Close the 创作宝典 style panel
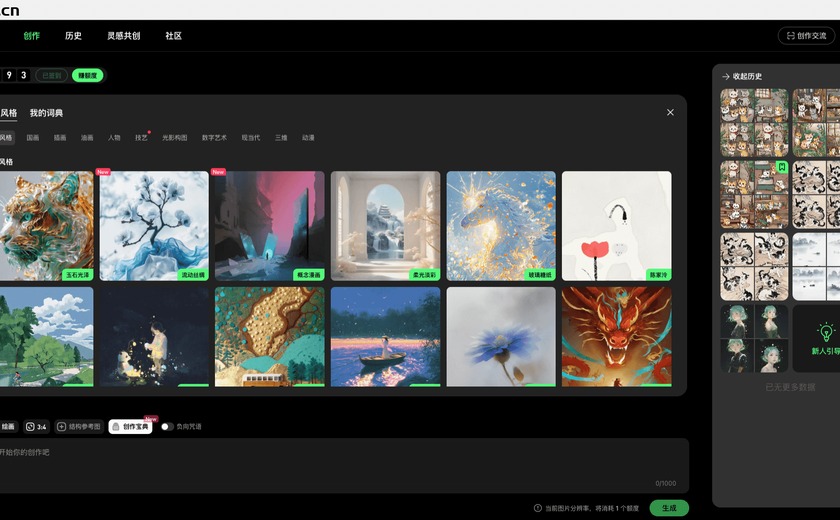Image resolution: width=840 pixels, height=520 pixels. click(670, 112)
